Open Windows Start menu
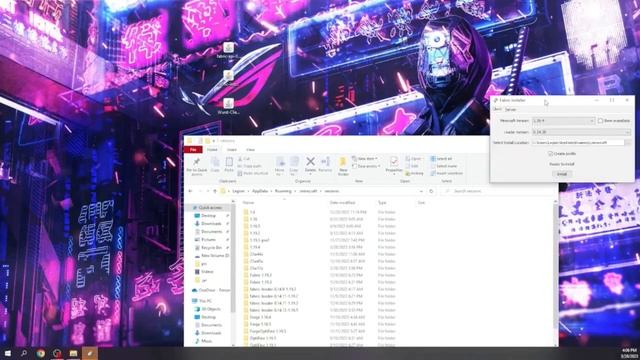Image resolution: width=640 pixels, height=360 pixels. pos(7,353)
